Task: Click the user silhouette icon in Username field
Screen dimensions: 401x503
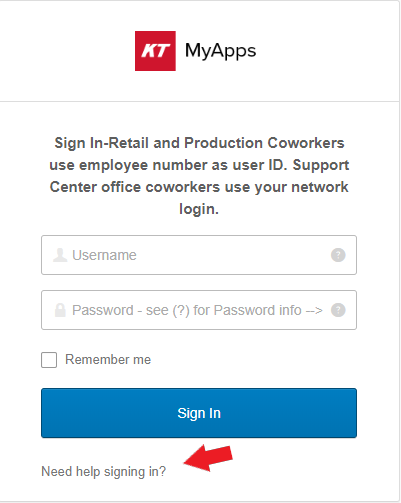Action: tap(60, 255)
